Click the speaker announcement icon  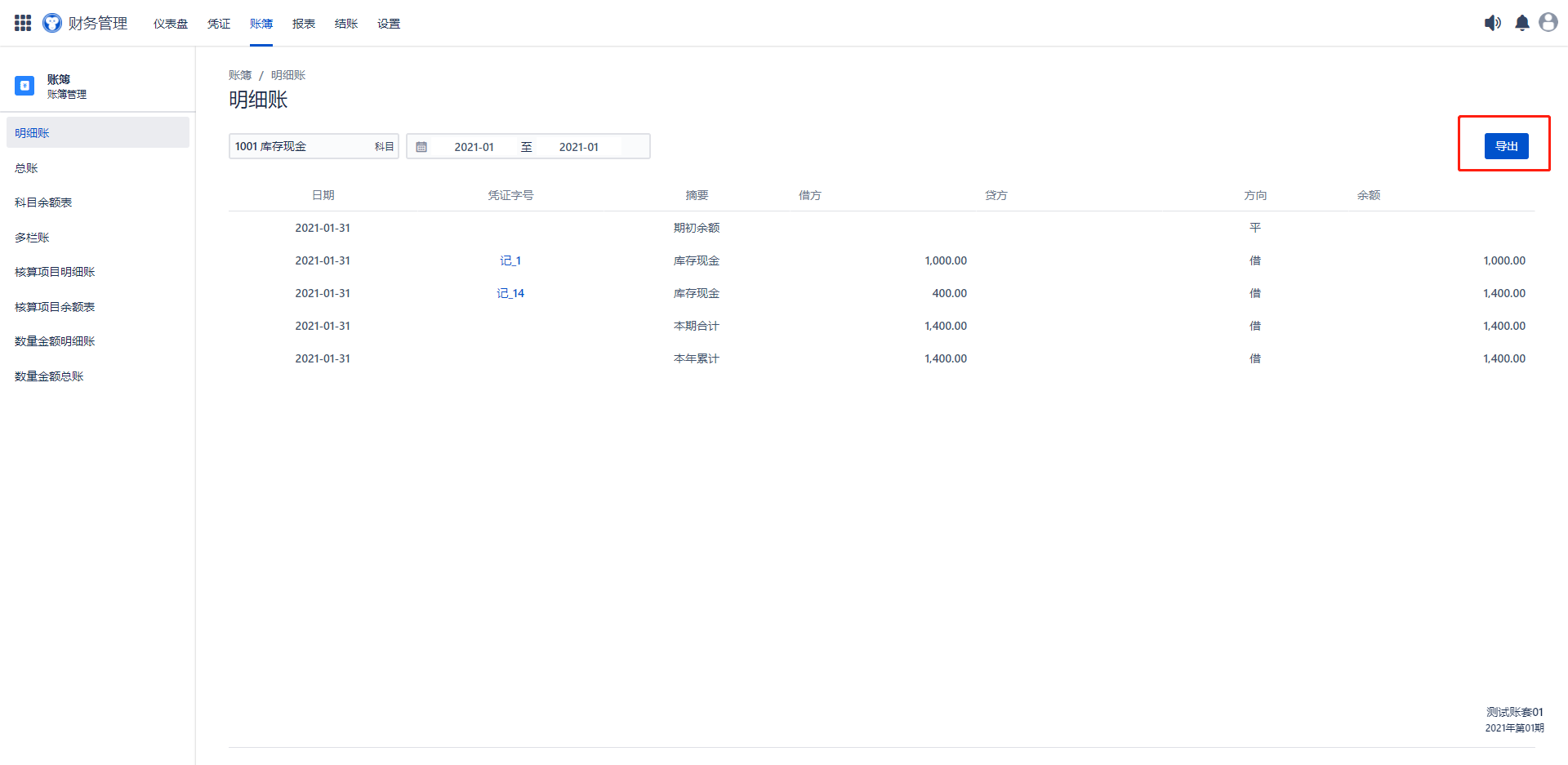[x=1492, y=23]
